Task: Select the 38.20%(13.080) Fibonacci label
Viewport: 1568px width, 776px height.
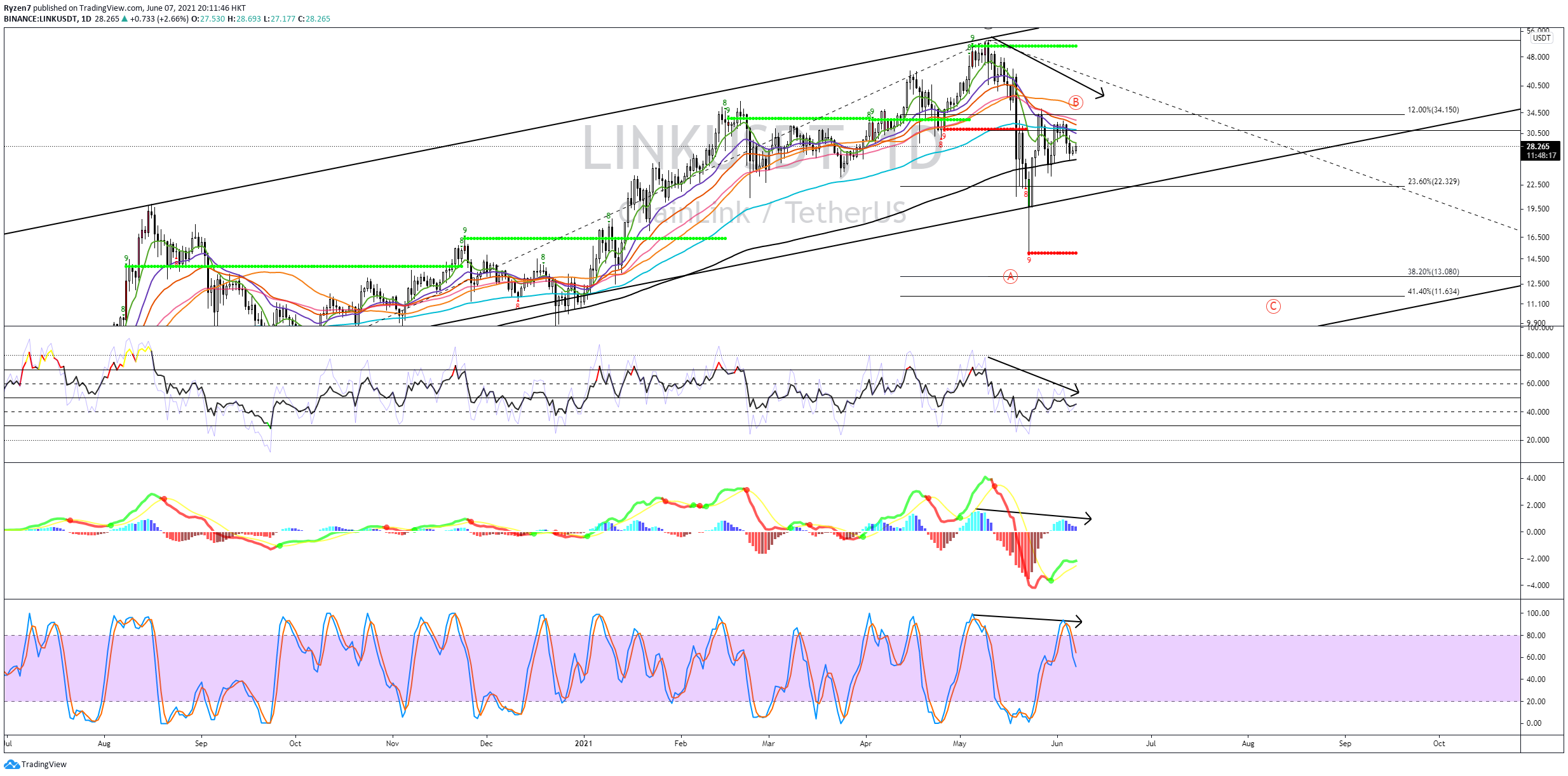Action: (1433, 272)
